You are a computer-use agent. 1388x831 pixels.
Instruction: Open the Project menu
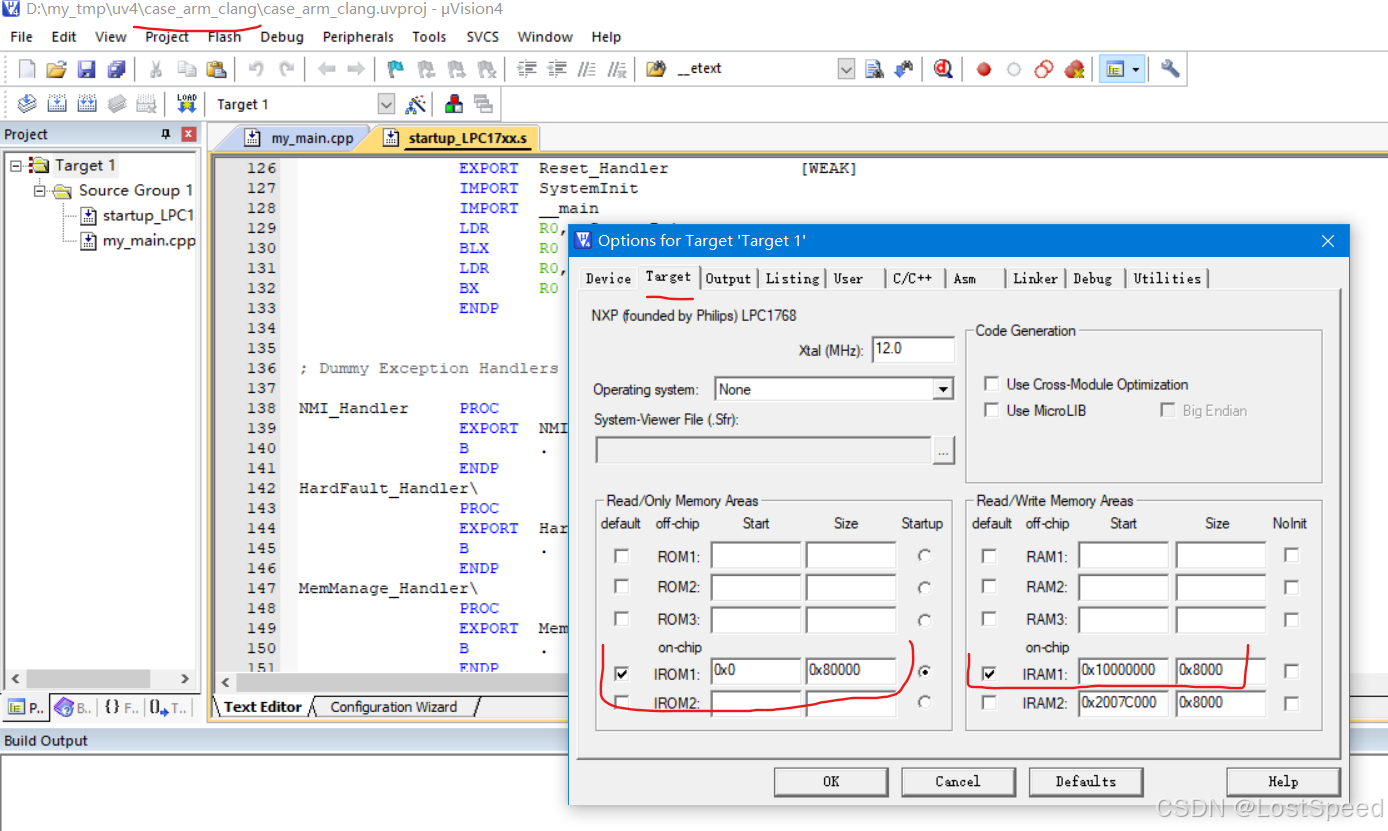tap(167, 37)
